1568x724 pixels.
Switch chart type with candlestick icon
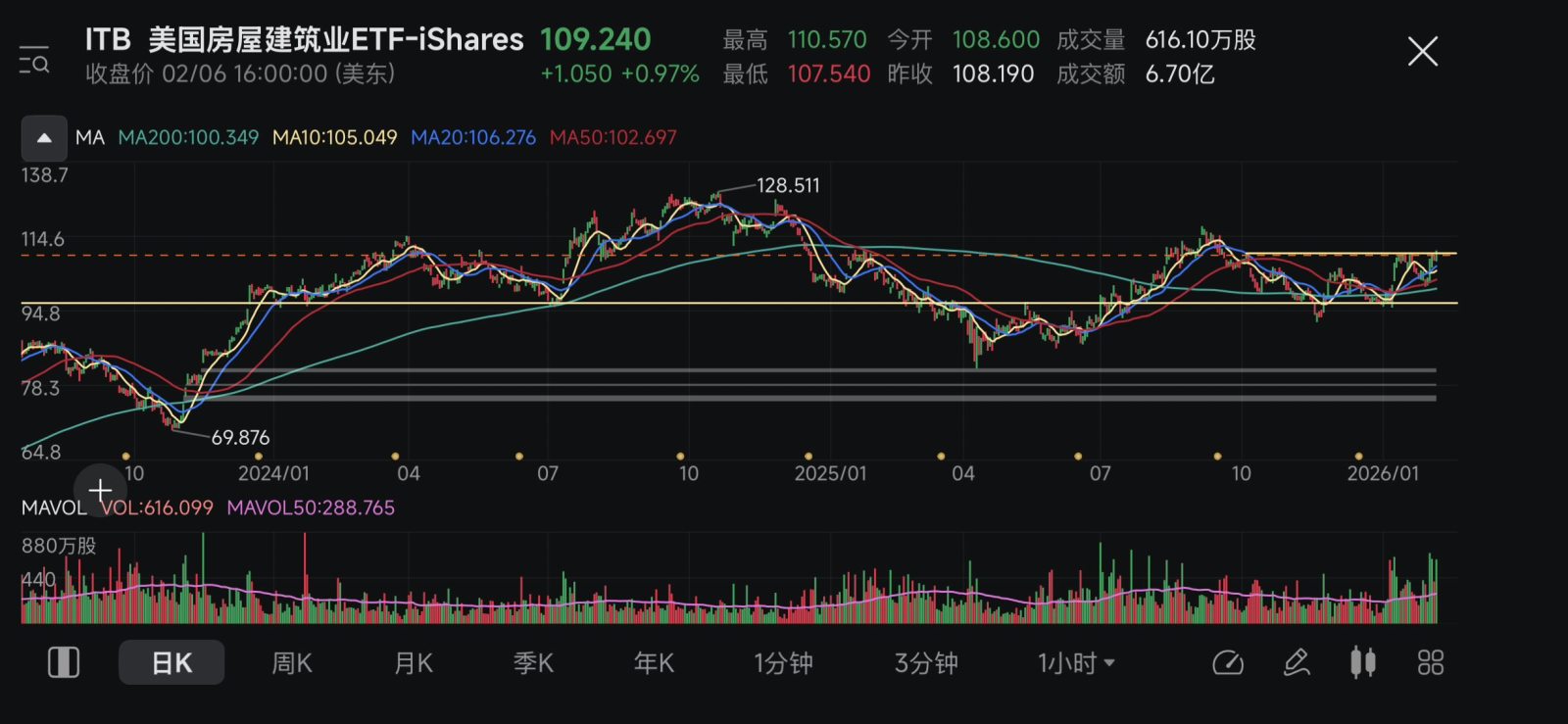[x=1362, y=663]
